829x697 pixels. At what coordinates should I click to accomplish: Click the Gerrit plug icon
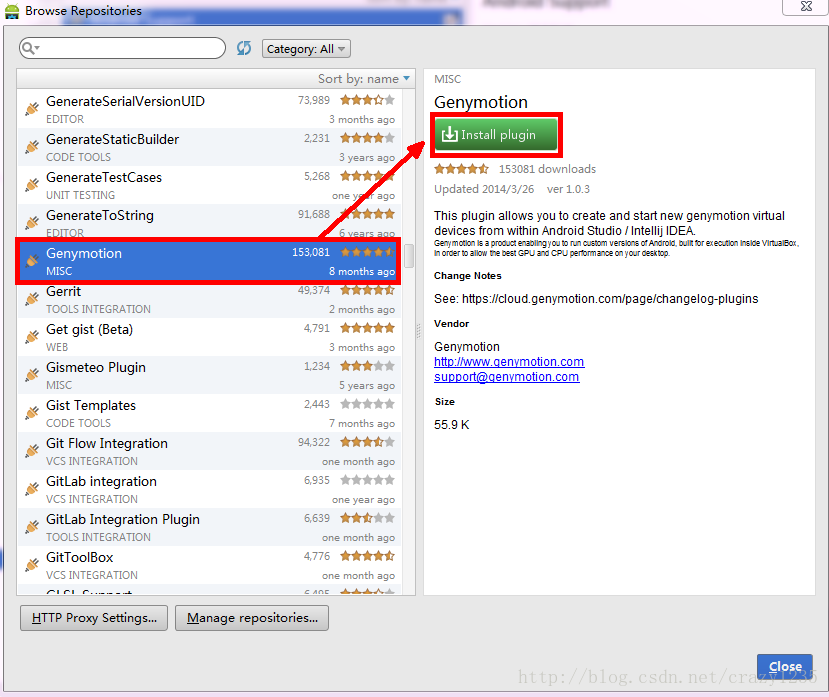pyautogui.click(x=32, y=299)
